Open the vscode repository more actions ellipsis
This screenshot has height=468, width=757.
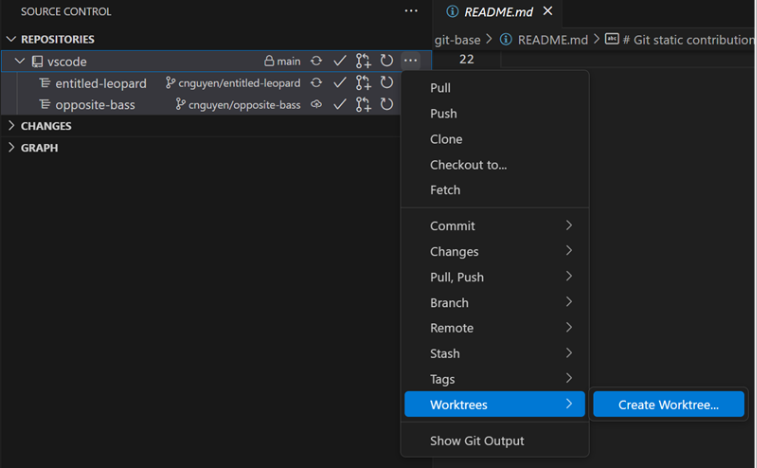410,61
